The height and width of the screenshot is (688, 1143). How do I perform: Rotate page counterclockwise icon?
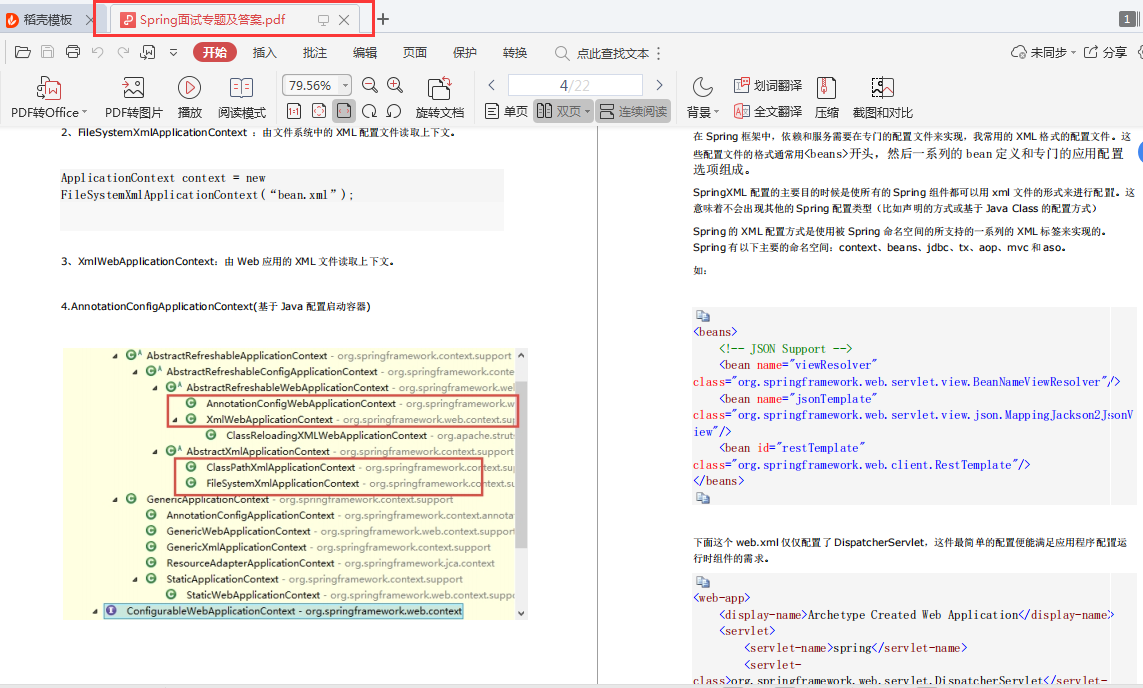(394, 112)
